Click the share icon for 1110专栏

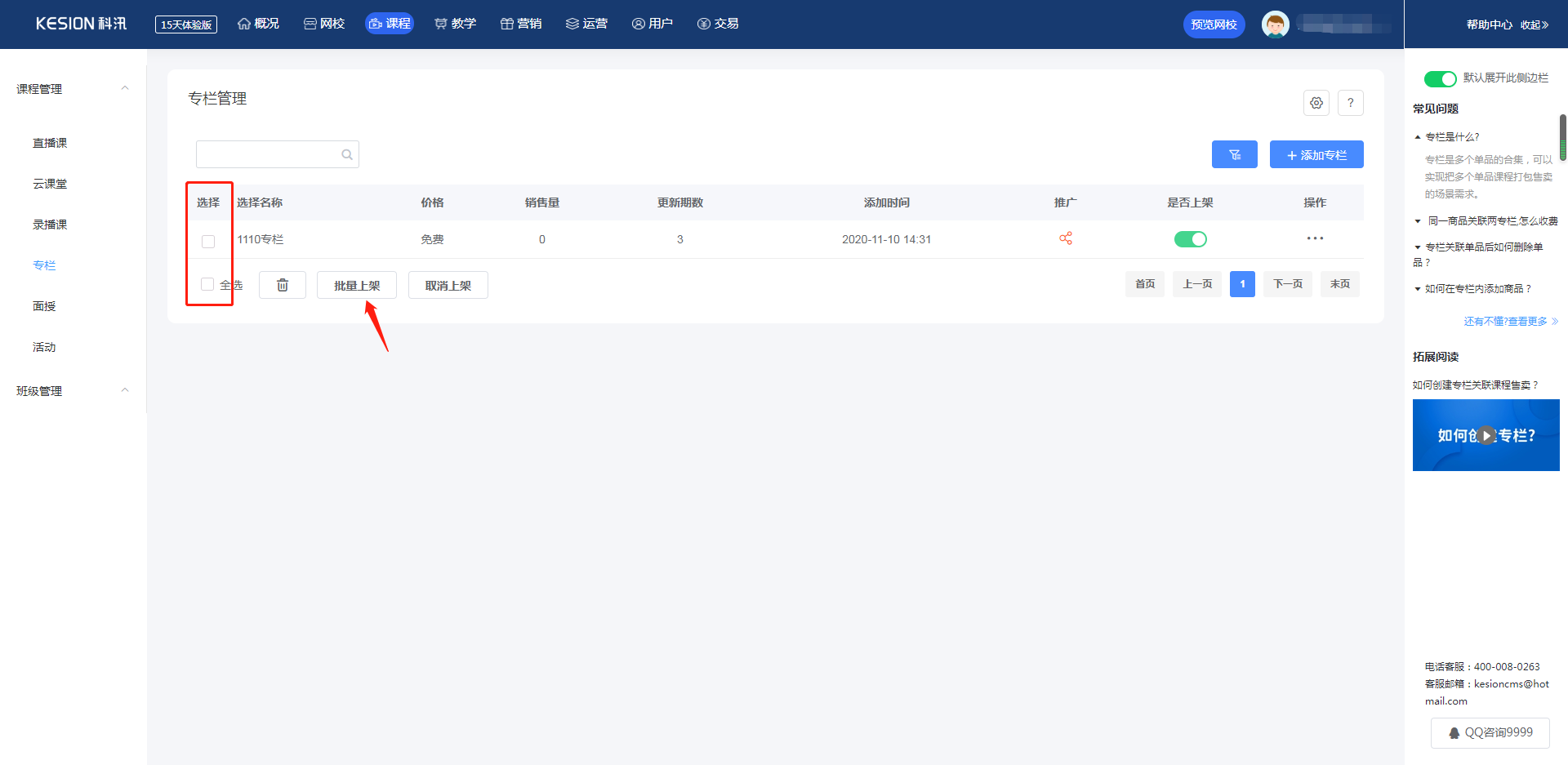click(x=1065, y=238)
